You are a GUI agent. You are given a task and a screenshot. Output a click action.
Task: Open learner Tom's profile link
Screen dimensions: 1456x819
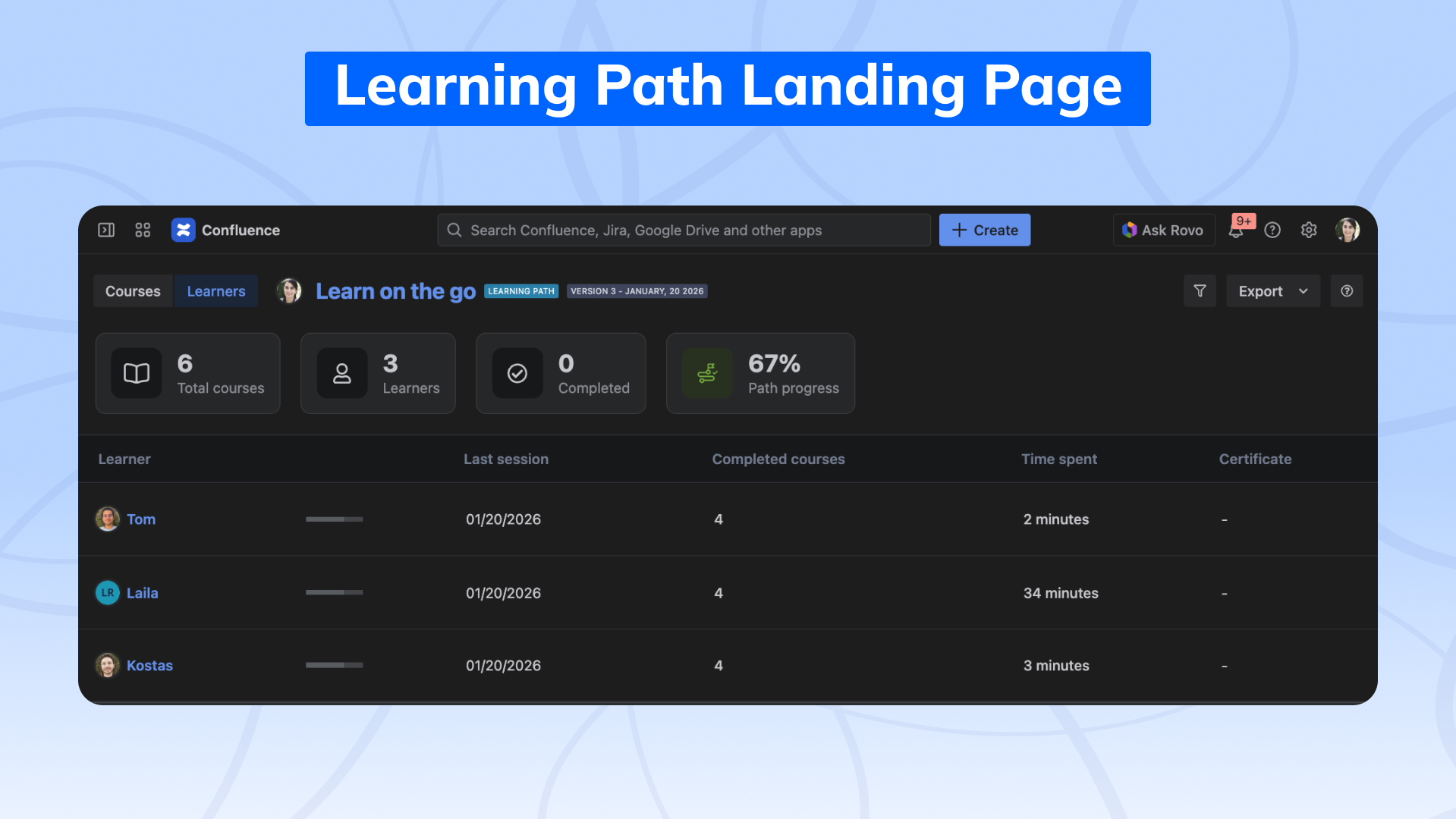point(141,519)
